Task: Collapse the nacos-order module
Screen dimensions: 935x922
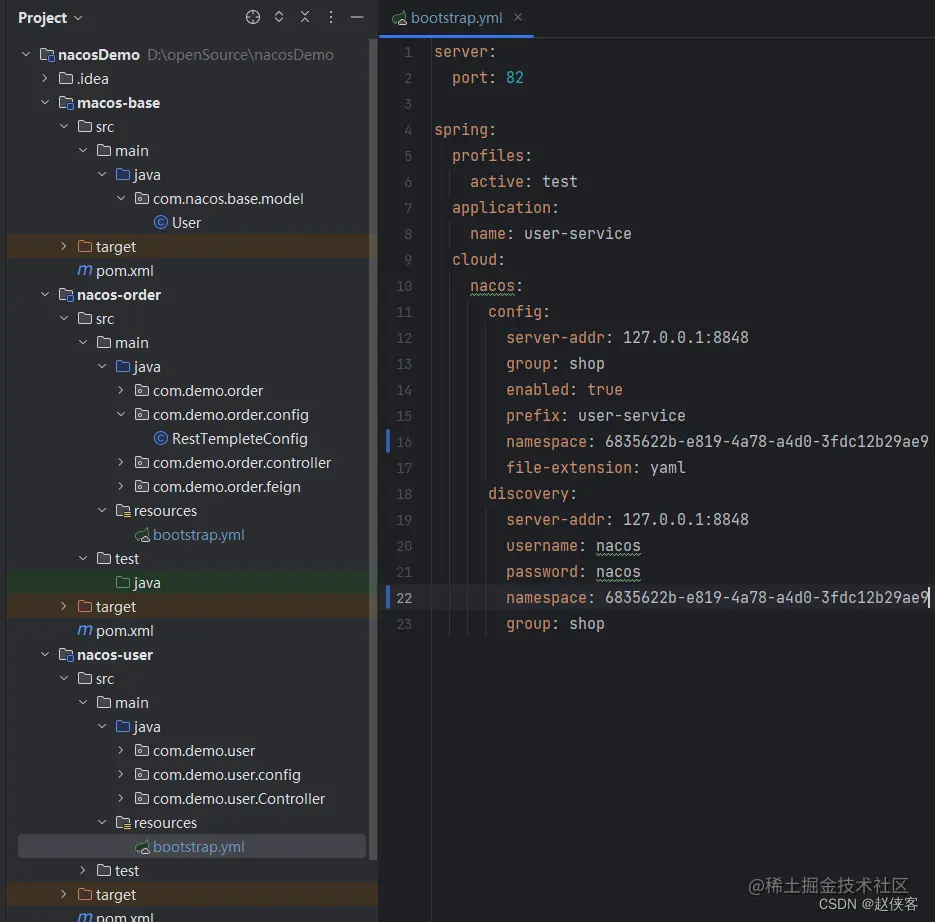Action: (45, 295)
